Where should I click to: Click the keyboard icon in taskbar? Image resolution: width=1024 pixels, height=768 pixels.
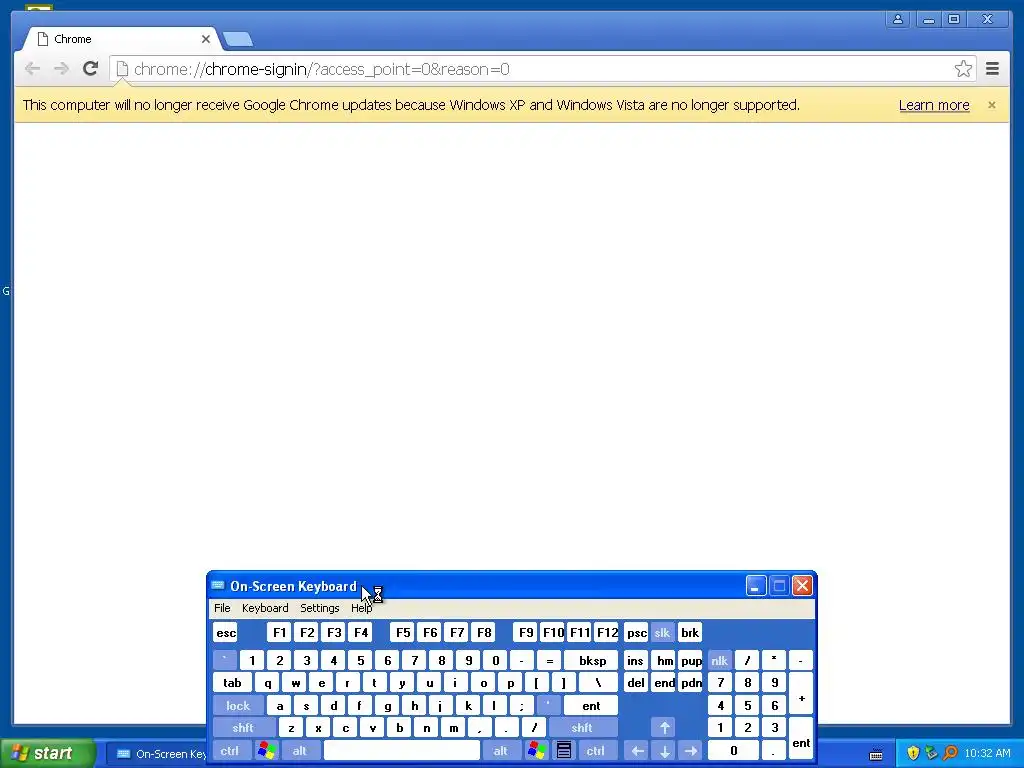[x=876, y=754]
